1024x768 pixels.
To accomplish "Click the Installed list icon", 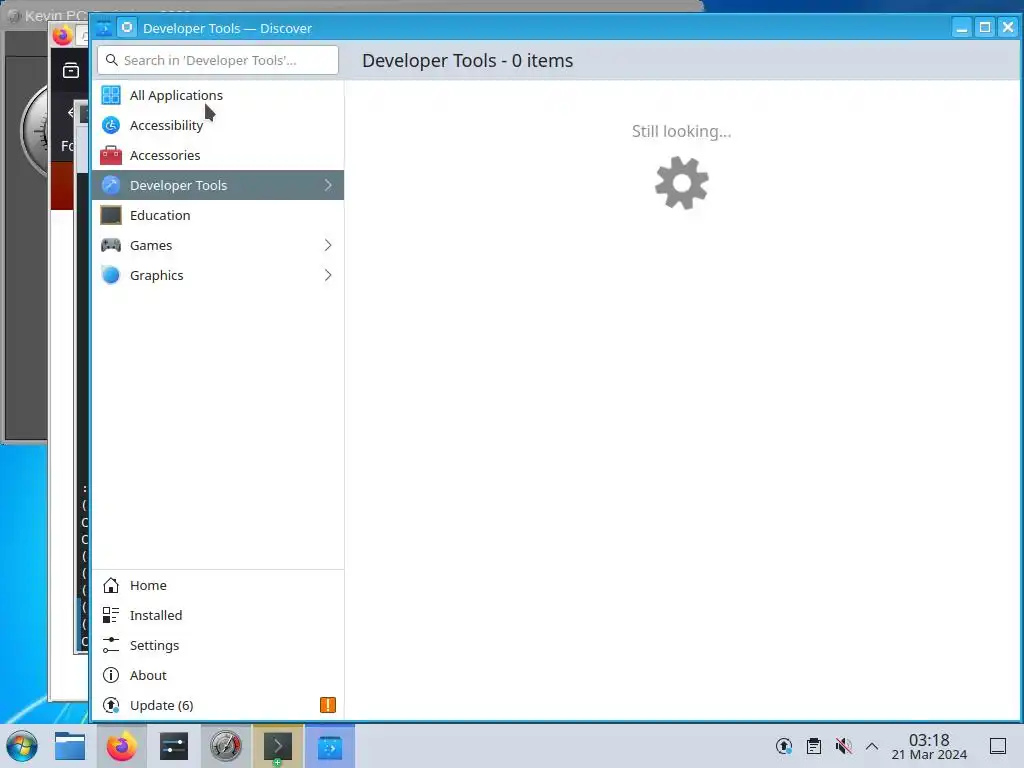I will tap(111, 615).
